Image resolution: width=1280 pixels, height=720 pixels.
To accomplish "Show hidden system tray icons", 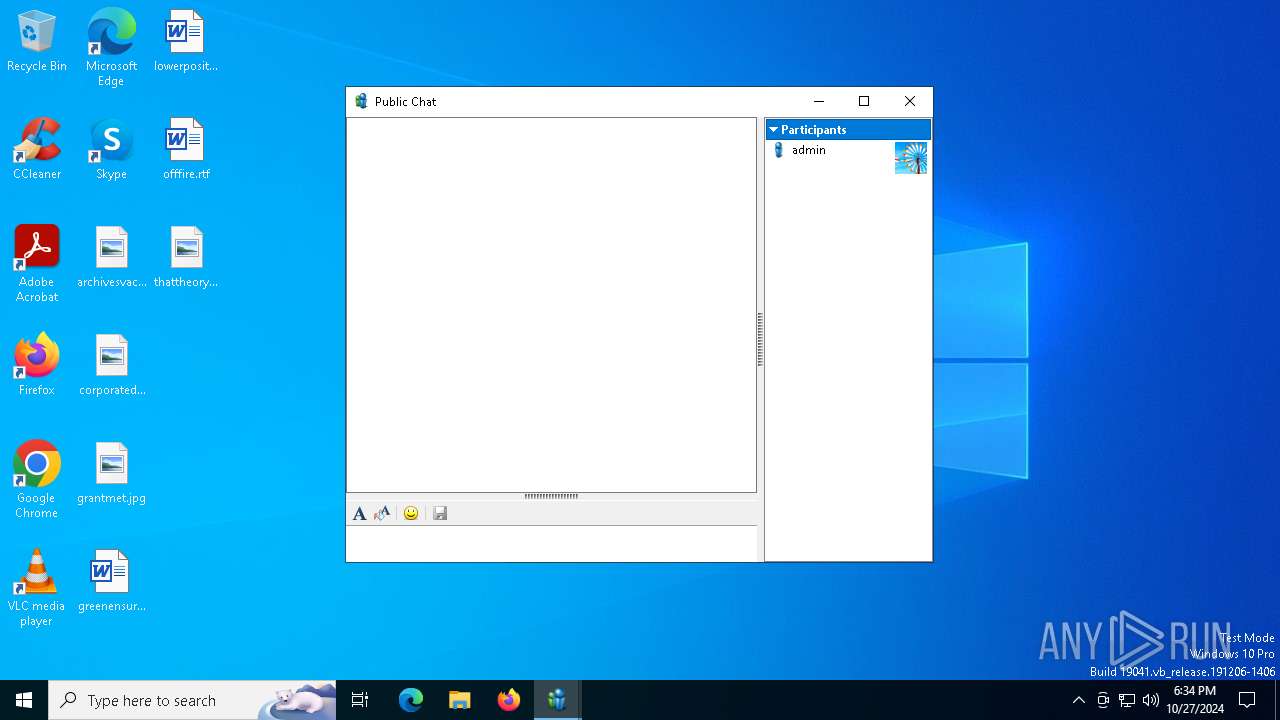I will [1079, 700].
